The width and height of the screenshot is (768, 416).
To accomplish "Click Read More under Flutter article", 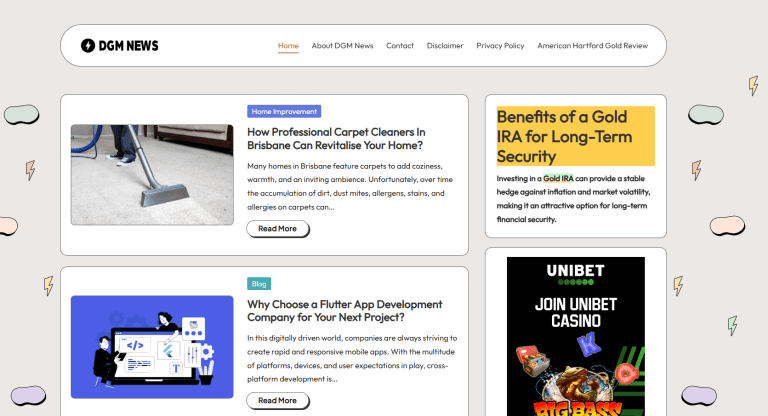I will click(x=277, y=401).
